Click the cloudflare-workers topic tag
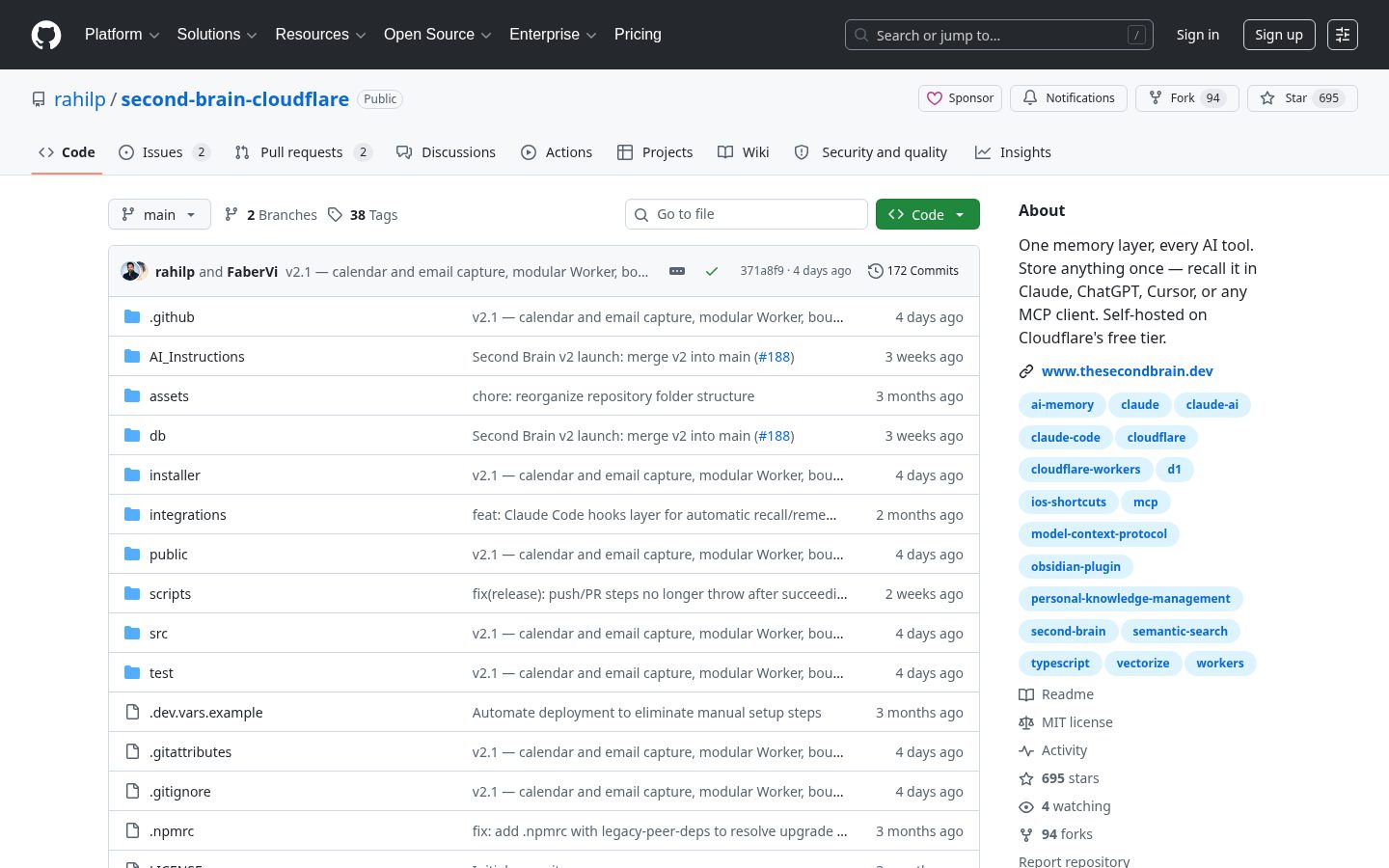The image size is (1389, 868). coord(1085,470)
